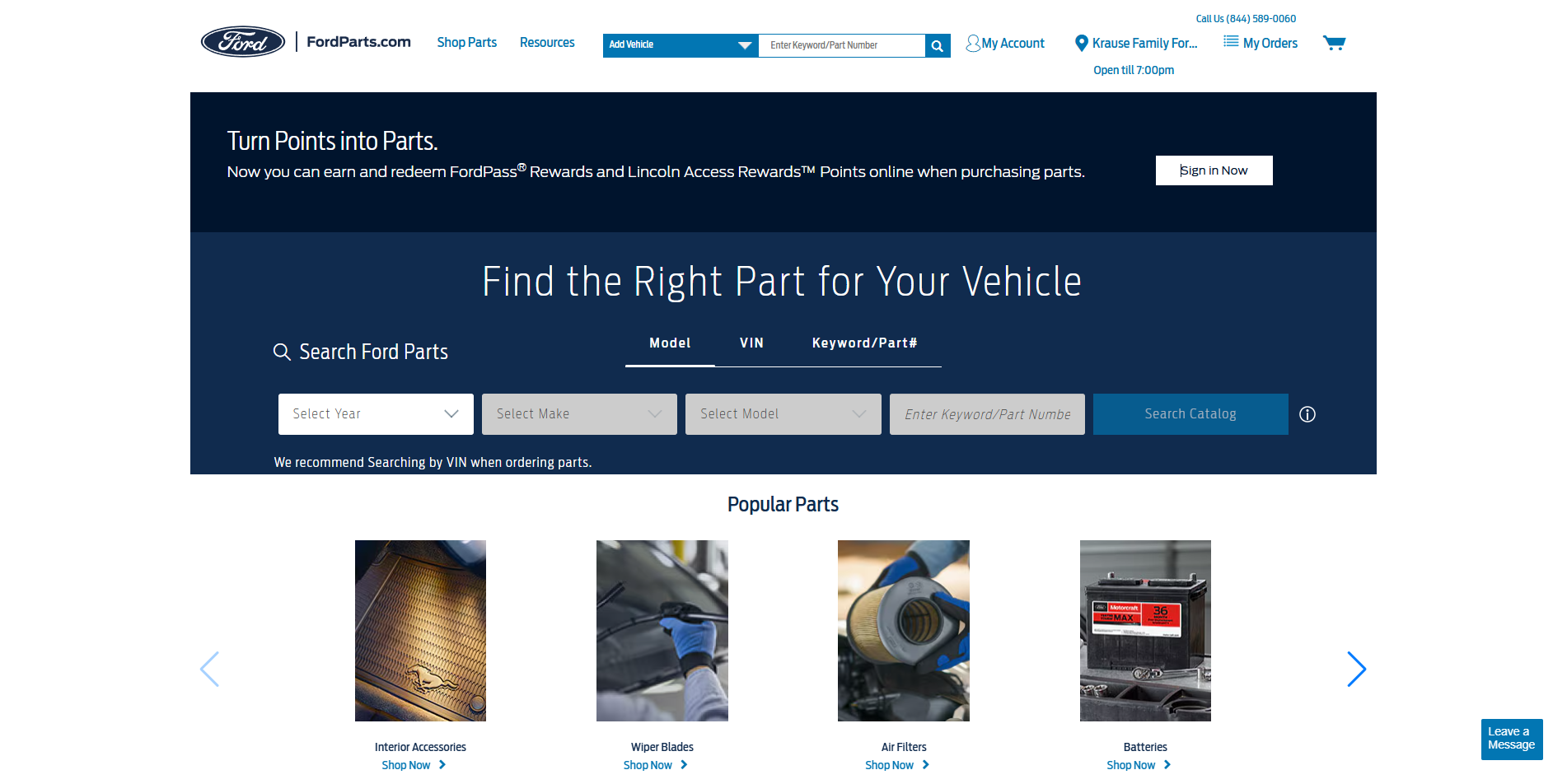
Task: Switch to the Keyword/Part# tab
Action: click(x=864, y=343)
